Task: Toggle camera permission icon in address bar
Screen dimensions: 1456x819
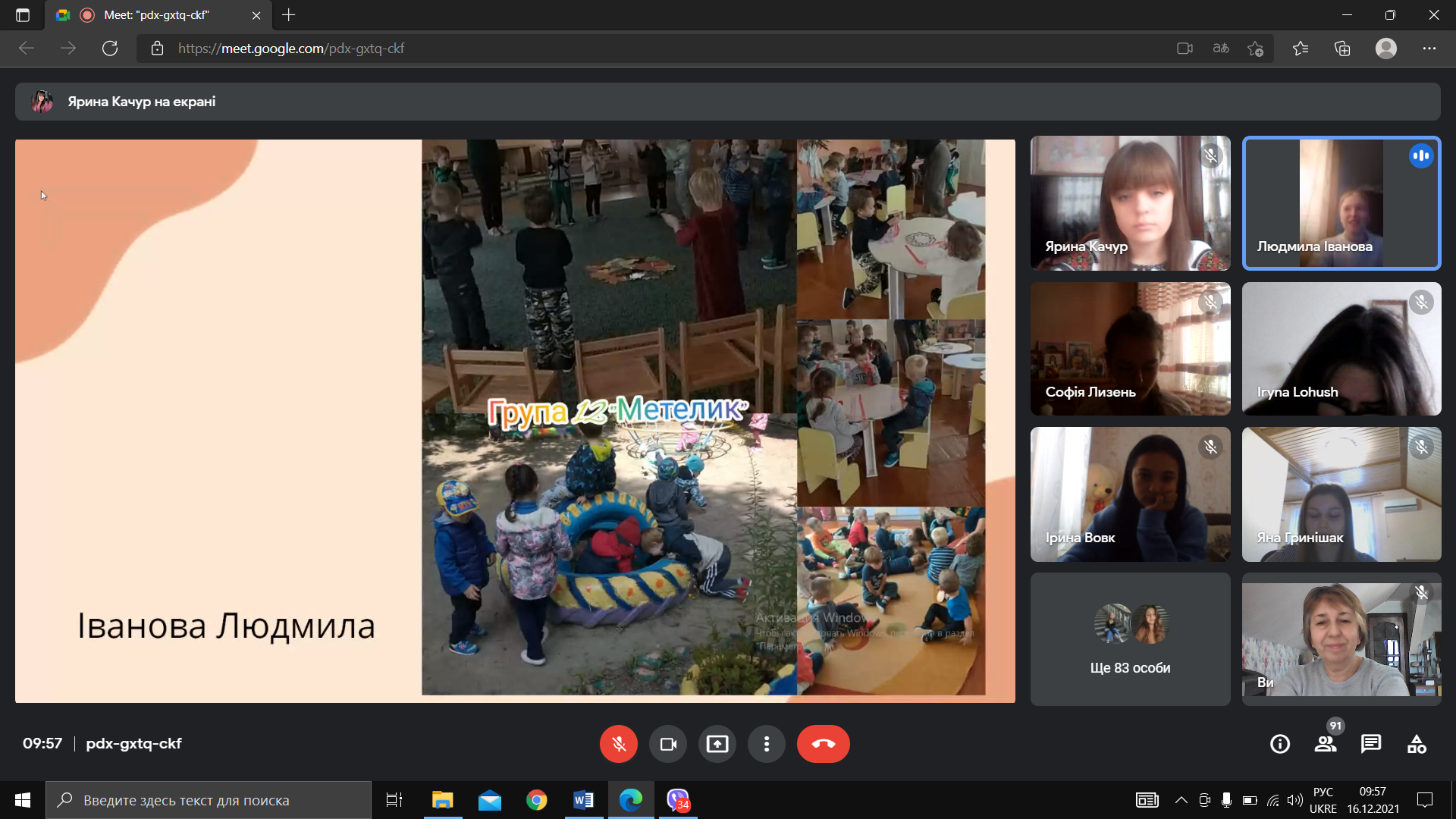Action: [x=1185, y=49]
